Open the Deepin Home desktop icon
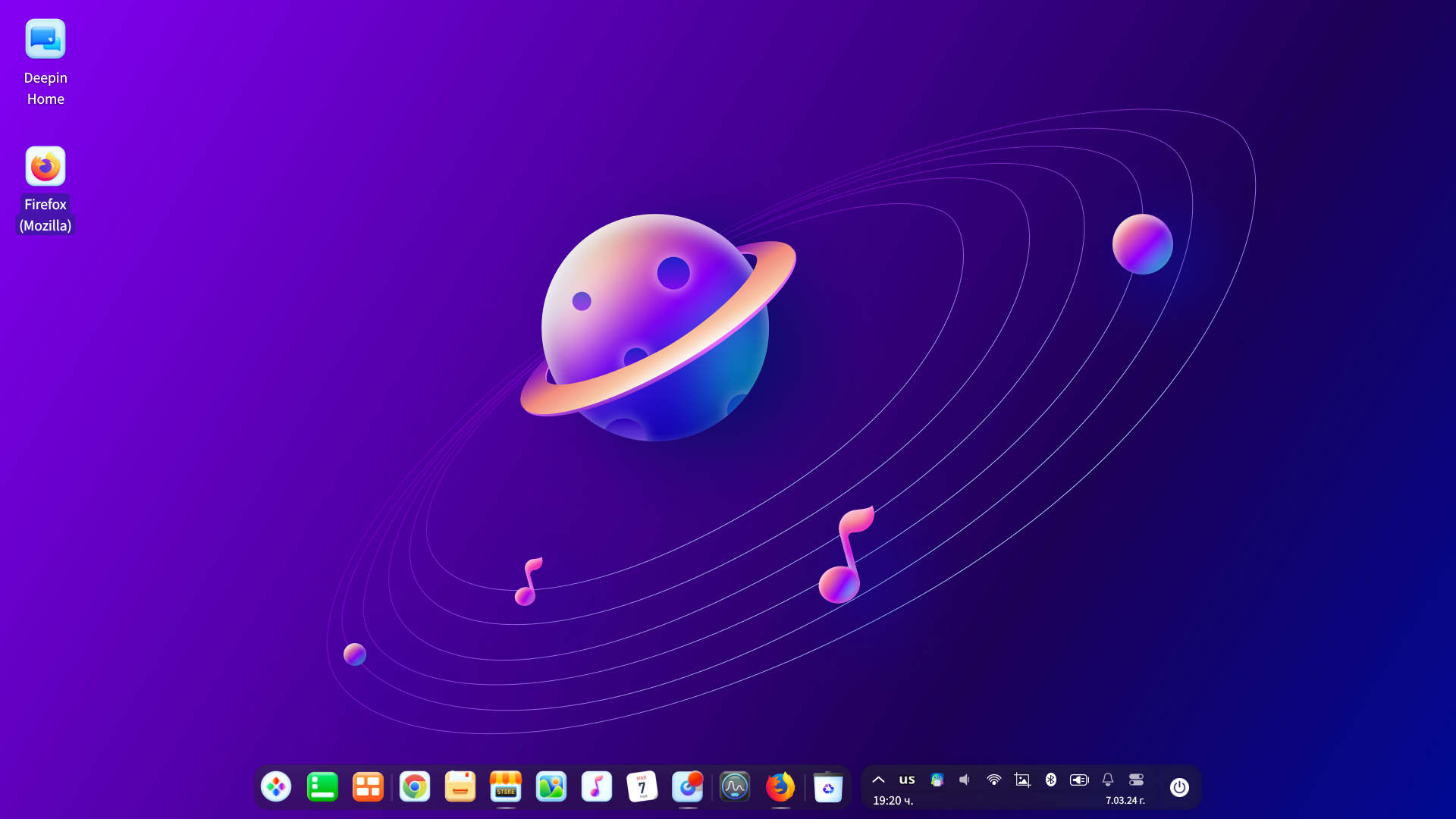The width and height of the screenshot is (1456, 819). (x=45, y=64)
